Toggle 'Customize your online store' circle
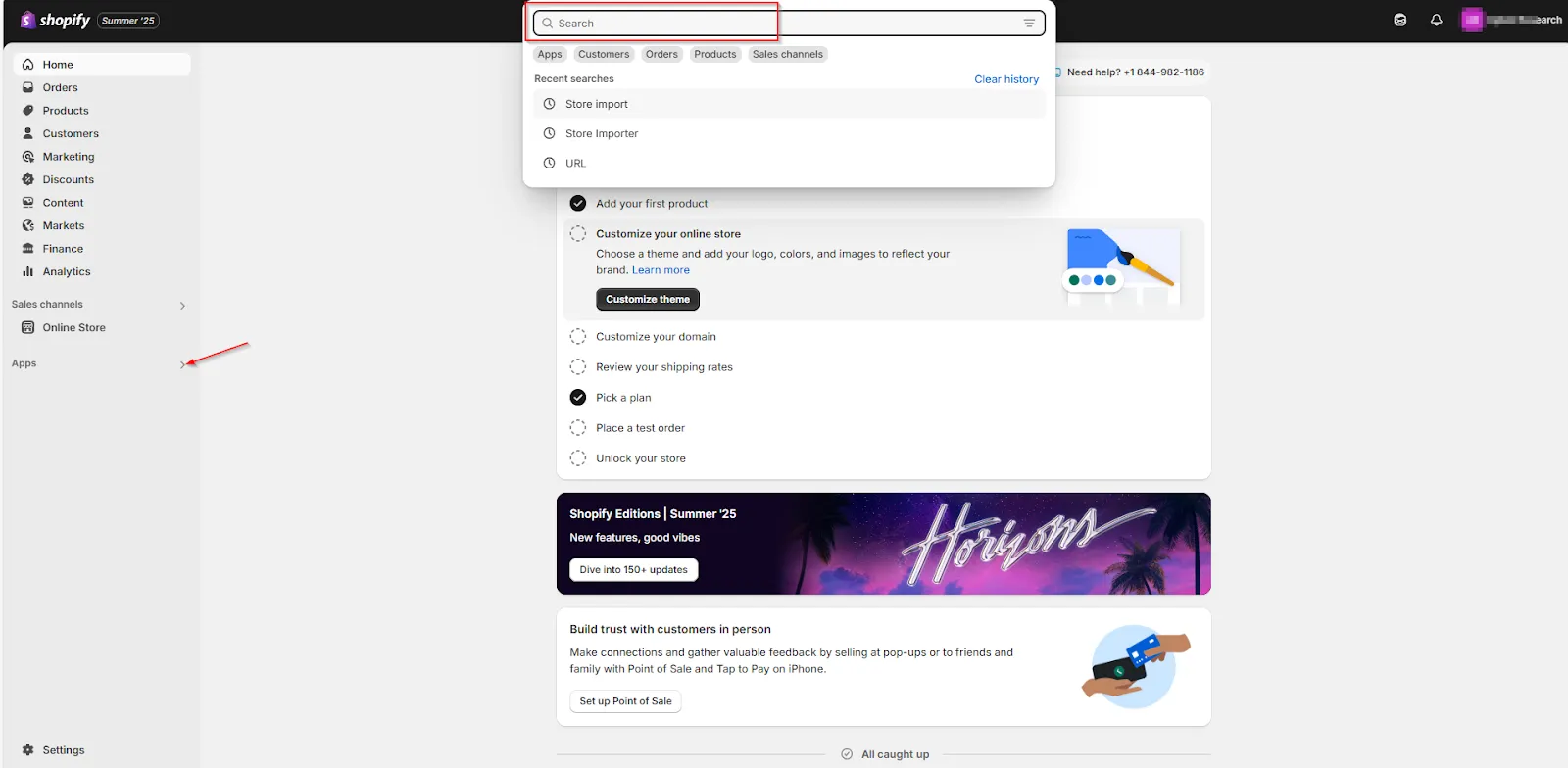Viewport: 1568px width, 768px height. click(x=578, y=234)
